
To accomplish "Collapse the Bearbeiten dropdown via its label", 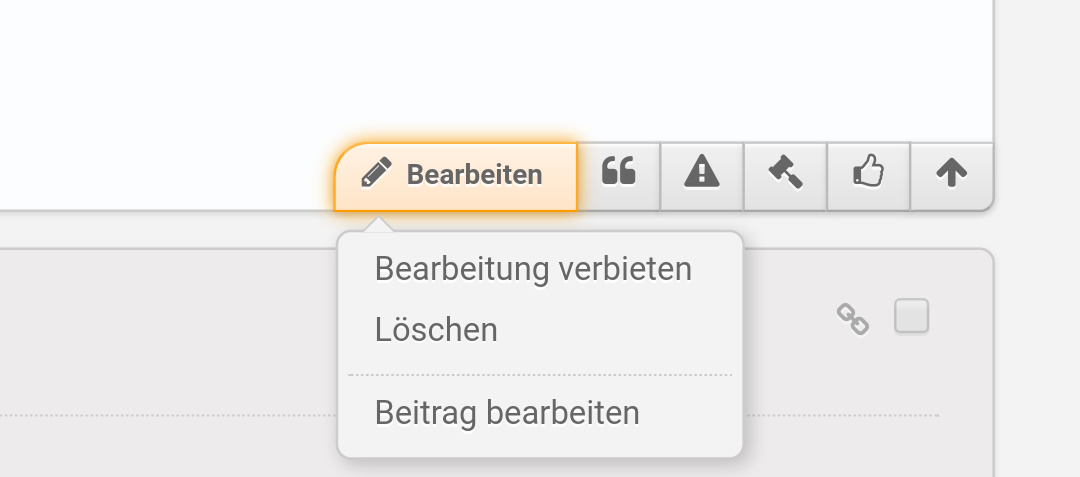I will (474, 175).
